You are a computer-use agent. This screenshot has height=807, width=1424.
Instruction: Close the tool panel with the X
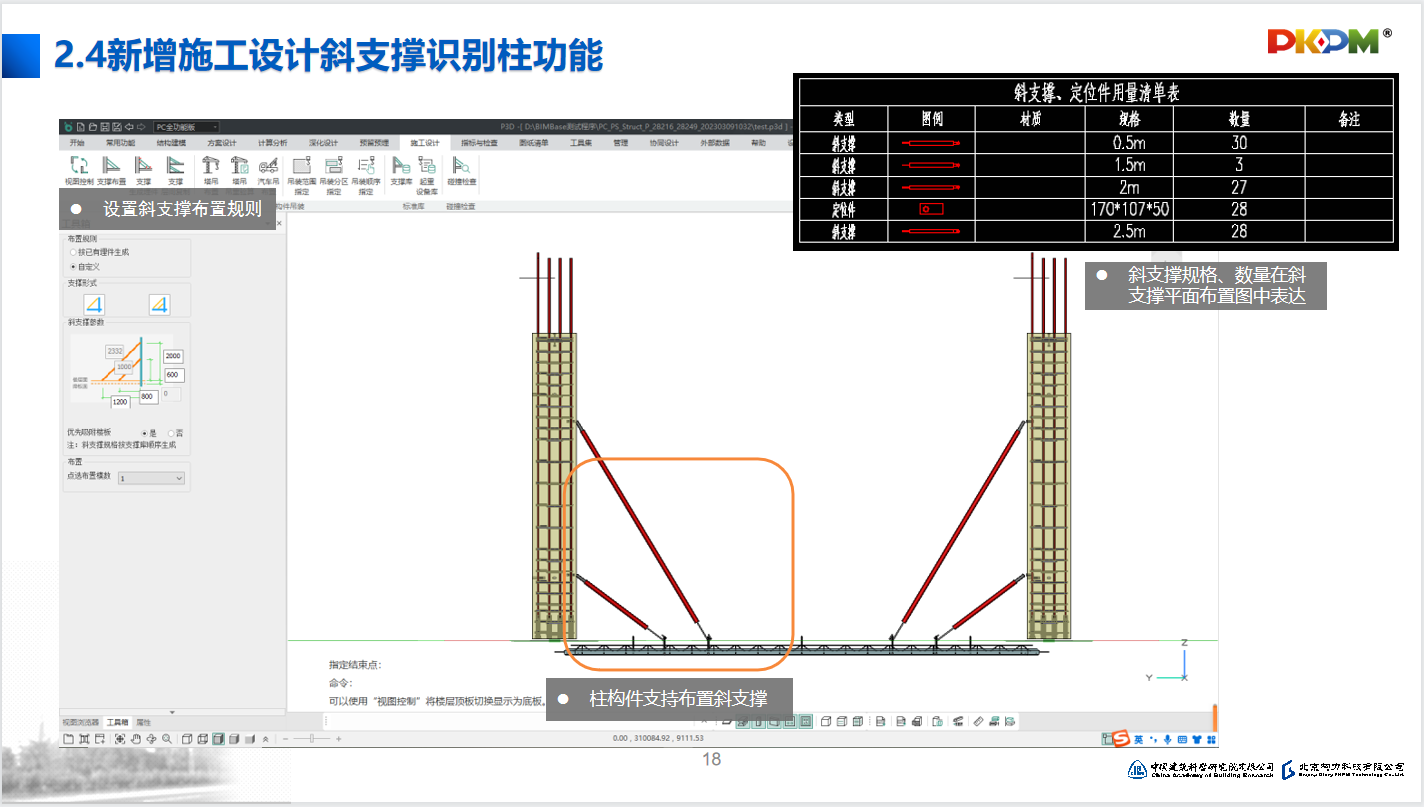279,224
